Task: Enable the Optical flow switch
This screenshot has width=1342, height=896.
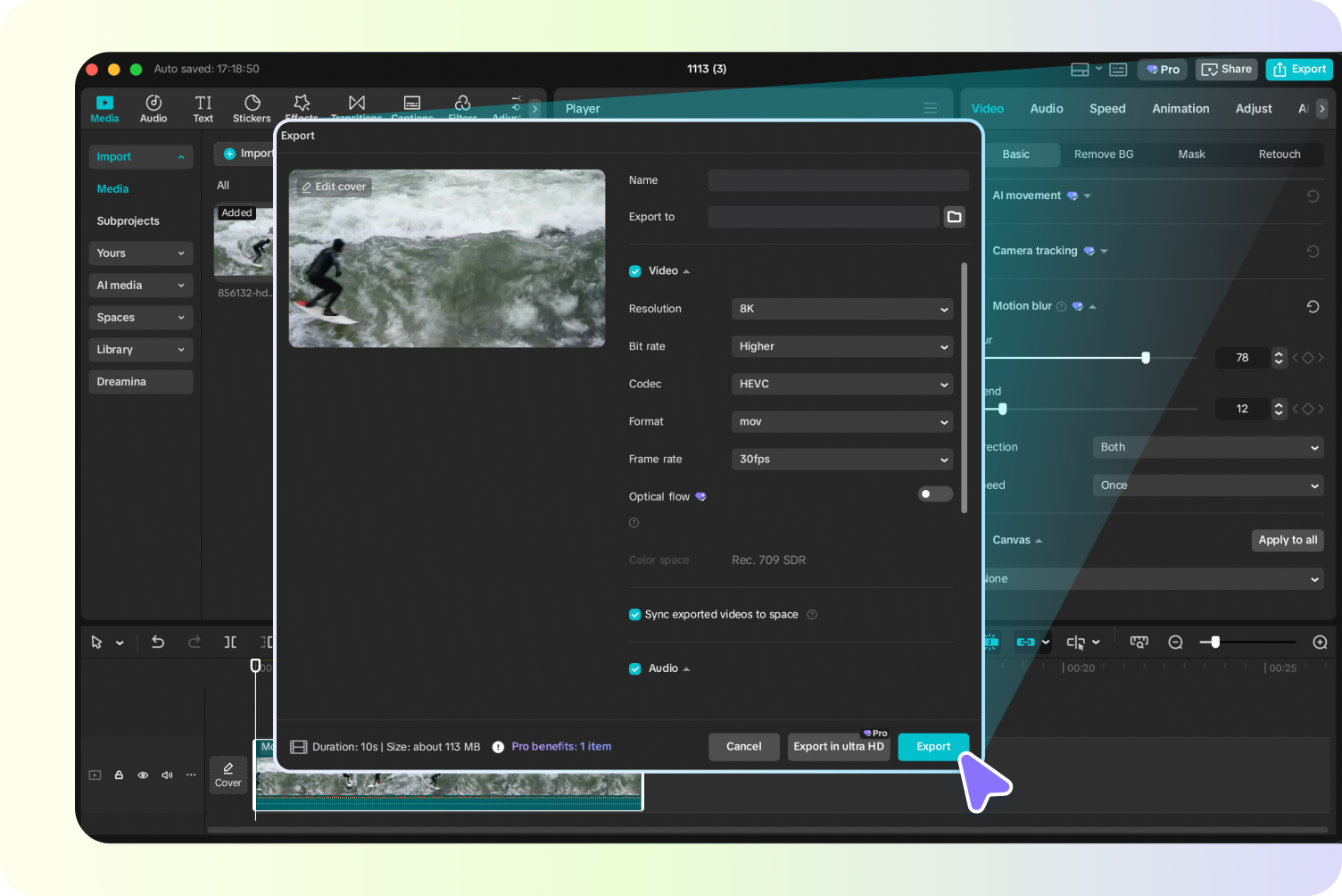Action: point(934,494)
